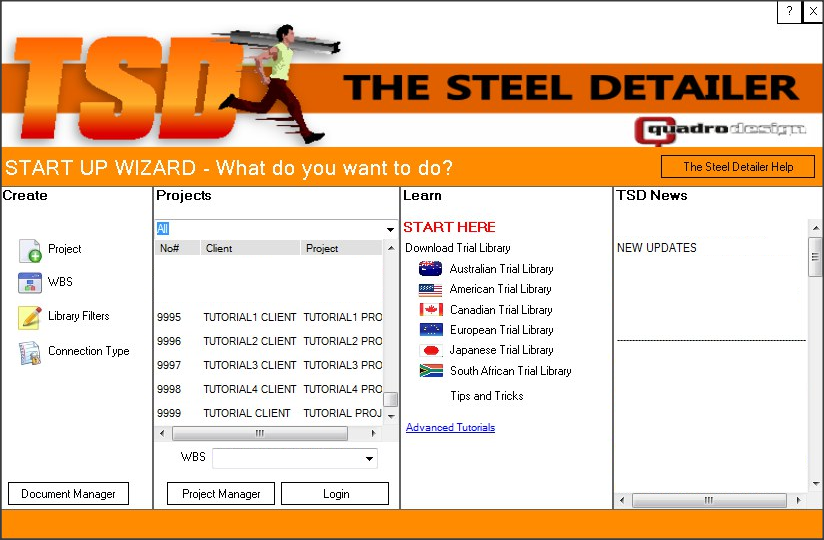
Task: Open Tips and Tricks
Action: [487, 396]
